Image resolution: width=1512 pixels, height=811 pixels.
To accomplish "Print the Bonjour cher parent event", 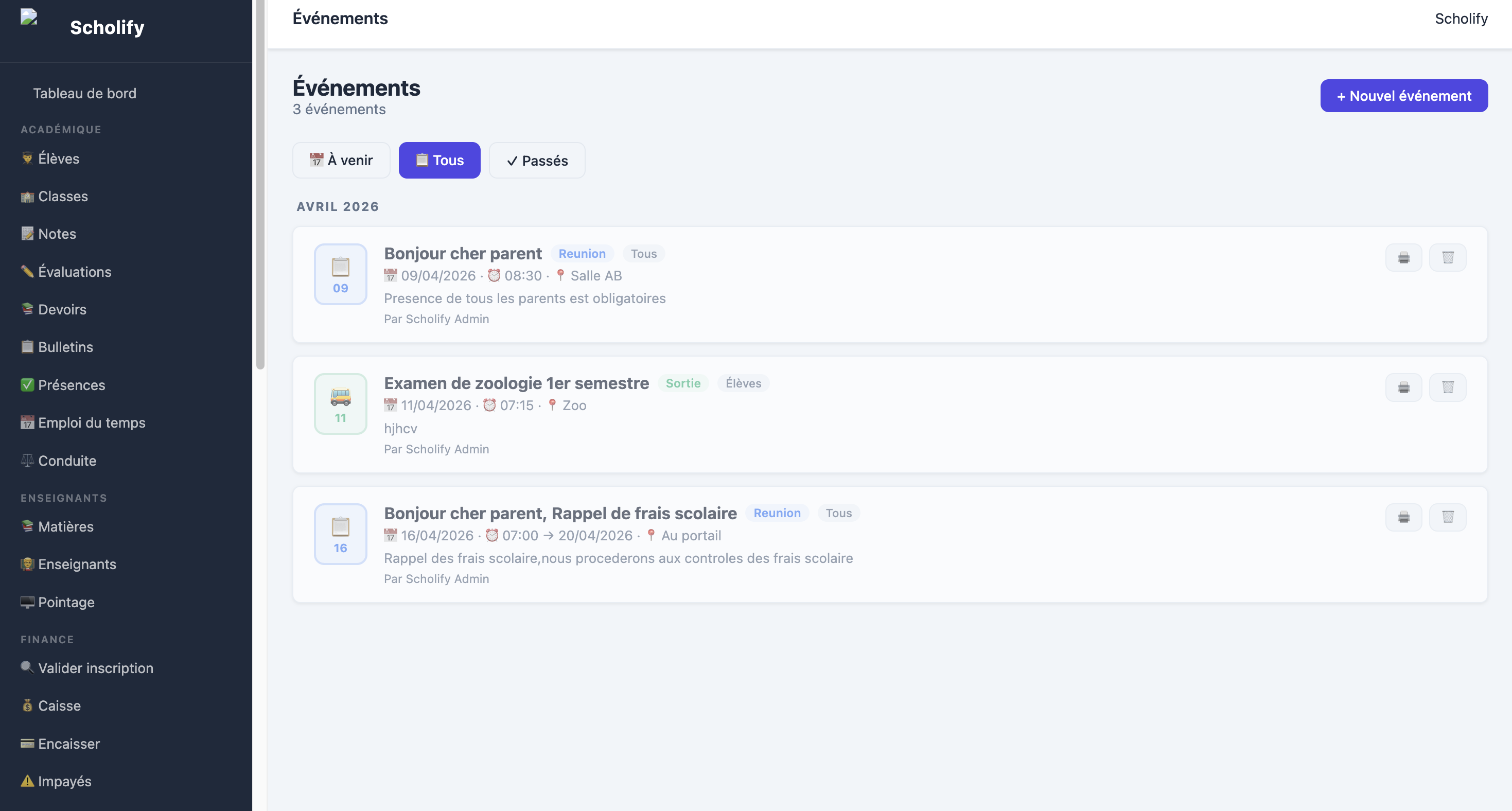I will coord(1403,258).
